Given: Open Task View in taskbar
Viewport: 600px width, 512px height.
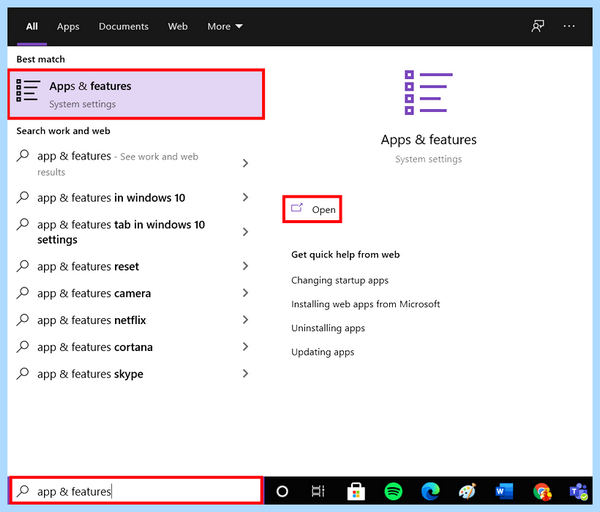Looking at the screenshot, I should [318, 491].
